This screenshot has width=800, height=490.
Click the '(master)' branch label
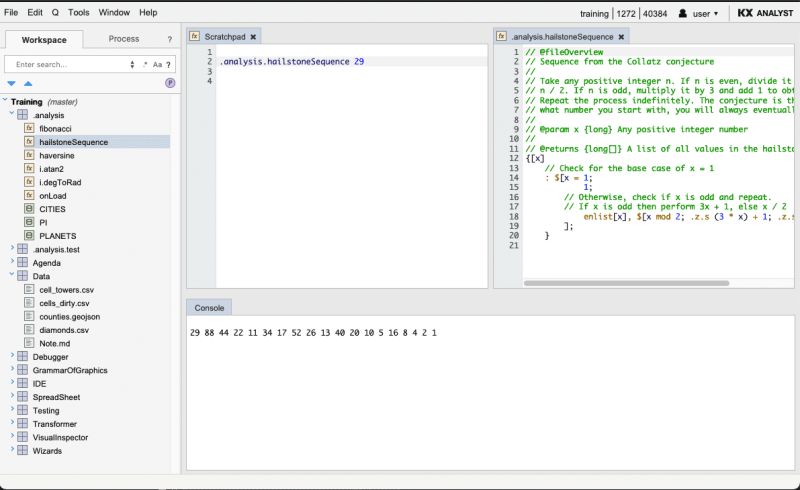coord(62,102)
